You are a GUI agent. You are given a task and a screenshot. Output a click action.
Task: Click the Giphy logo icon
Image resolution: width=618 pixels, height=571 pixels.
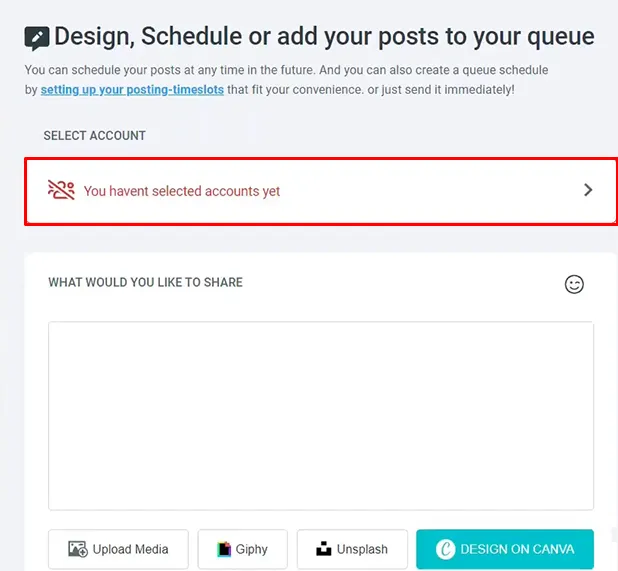coord(225,549)
